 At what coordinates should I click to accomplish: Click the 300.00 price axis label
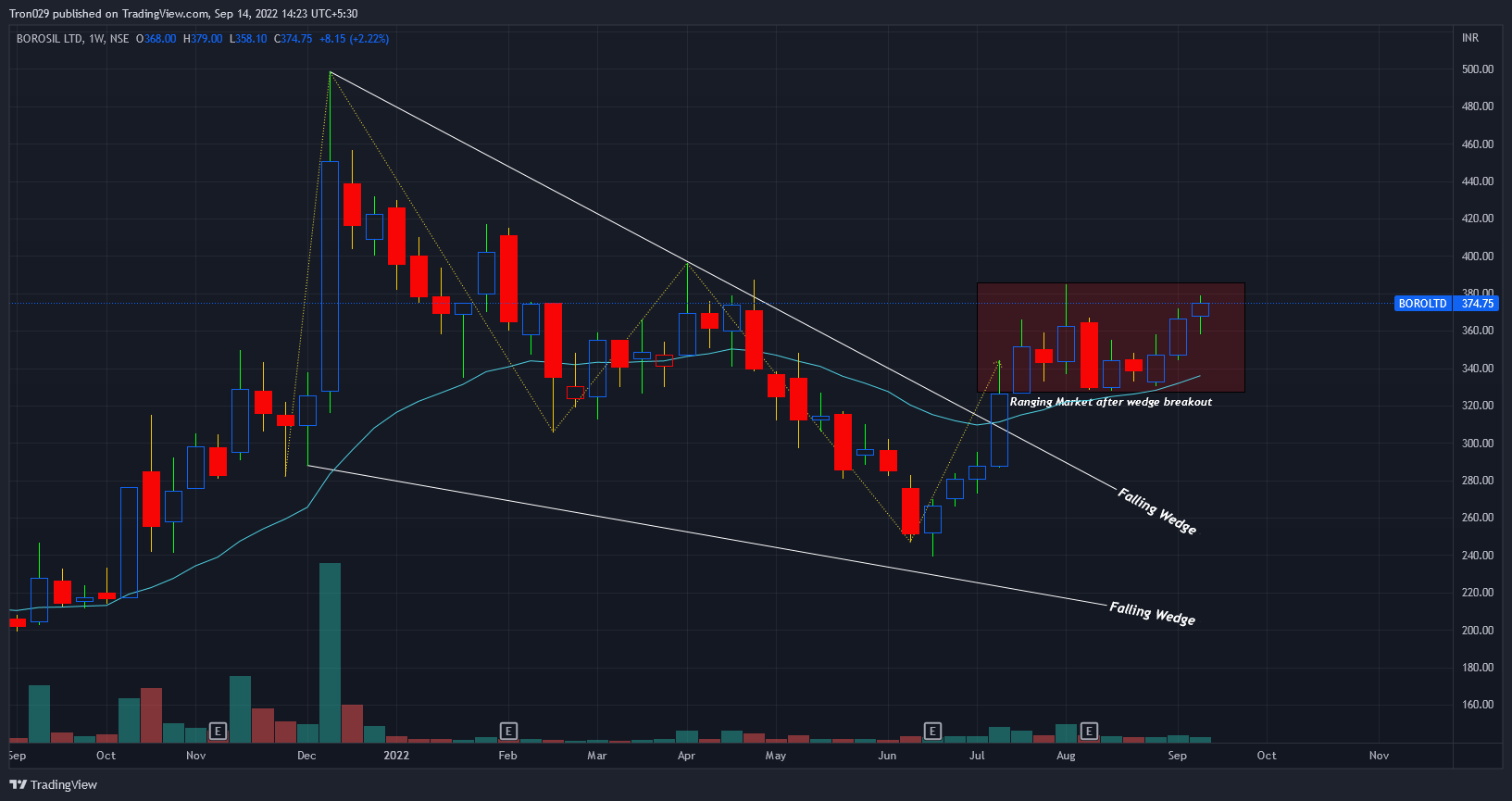pos(1478,444)
